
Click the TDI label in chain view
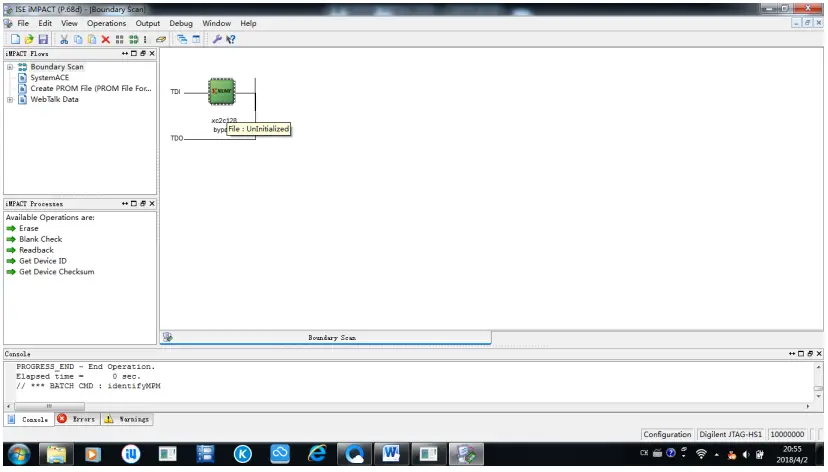(x=175, y=92)
